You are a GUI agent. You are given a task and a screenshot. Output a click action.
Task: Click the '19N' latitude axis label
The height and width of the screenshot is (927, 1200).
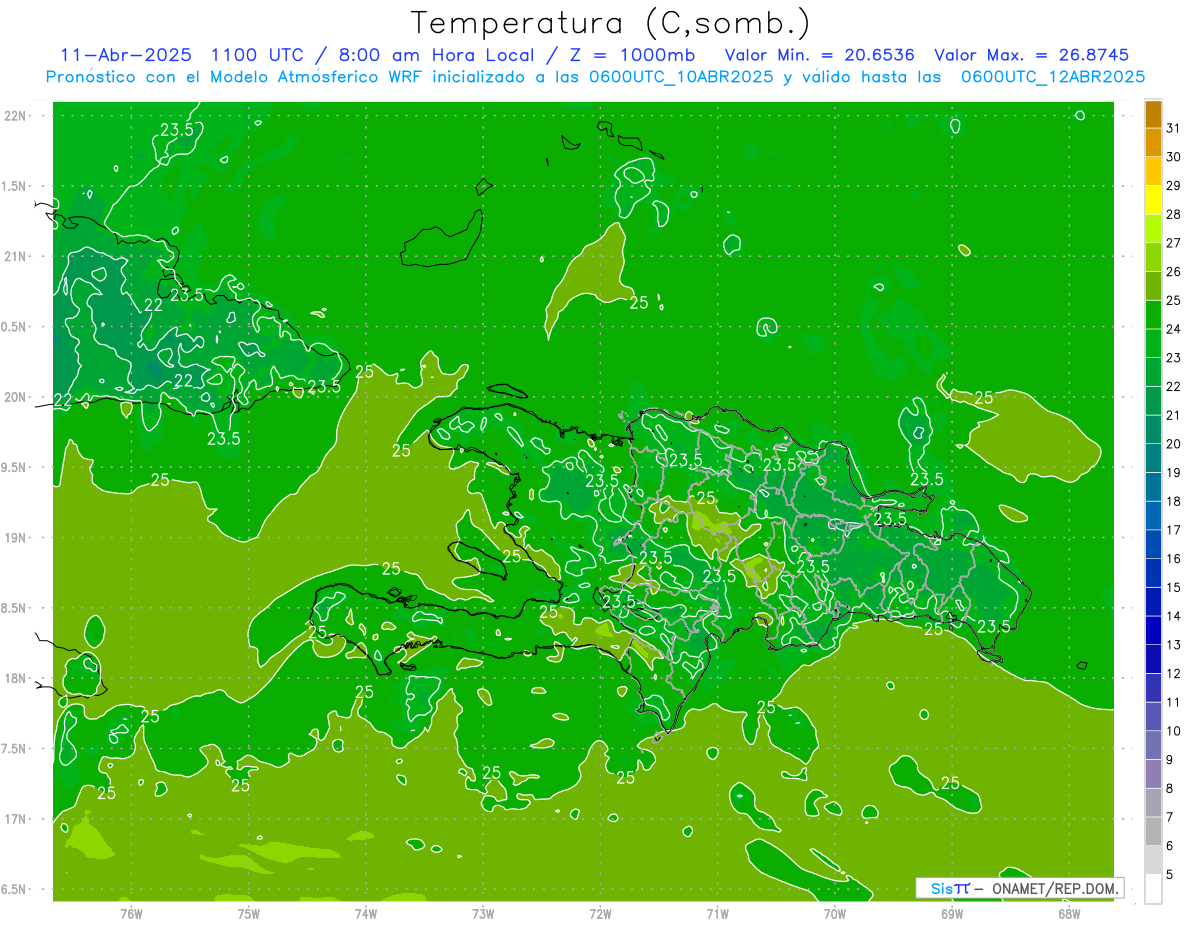click(x=16, y=538)
